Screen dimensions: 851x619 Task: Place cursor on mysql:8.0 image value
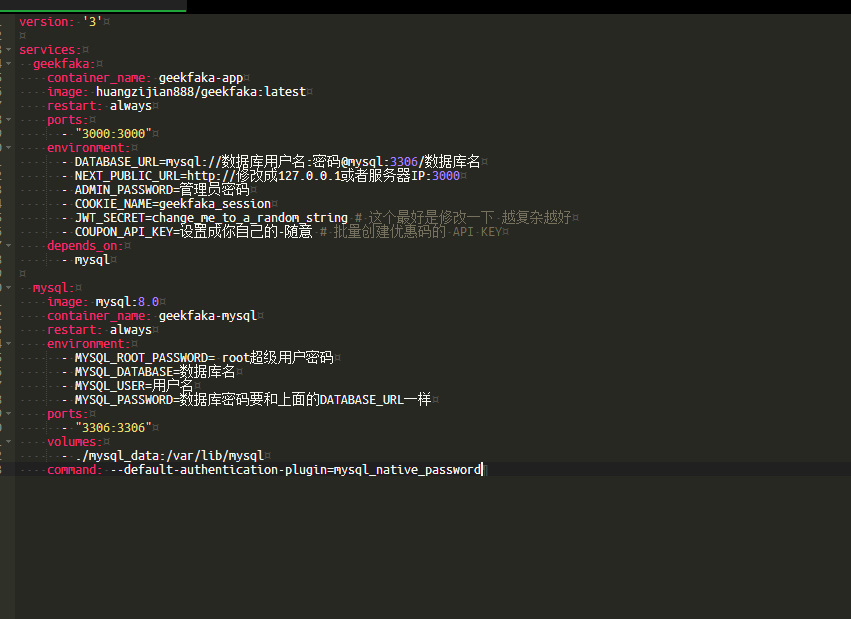pos(127,302)
